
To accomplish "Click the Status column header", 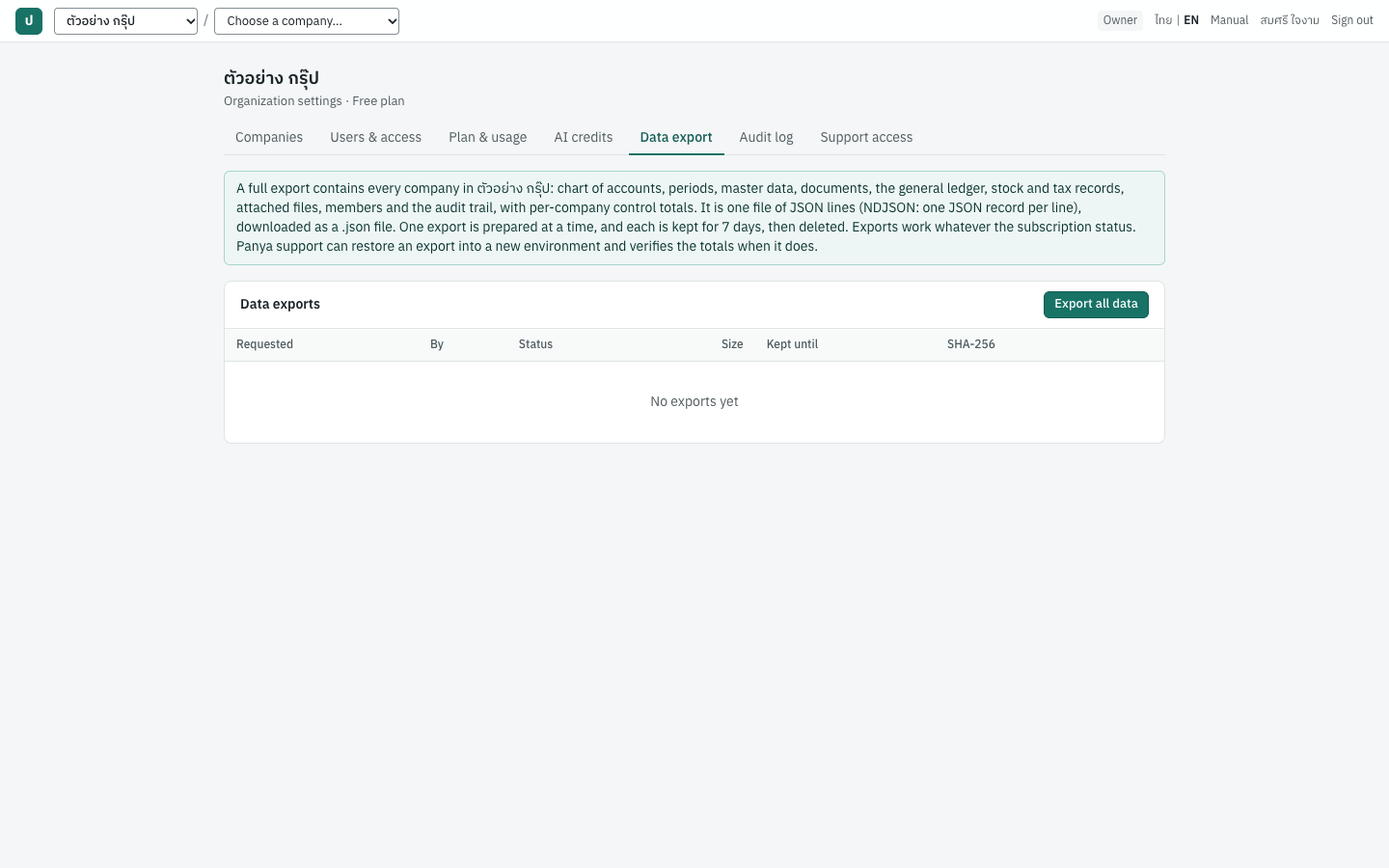I will coord(535,344).
